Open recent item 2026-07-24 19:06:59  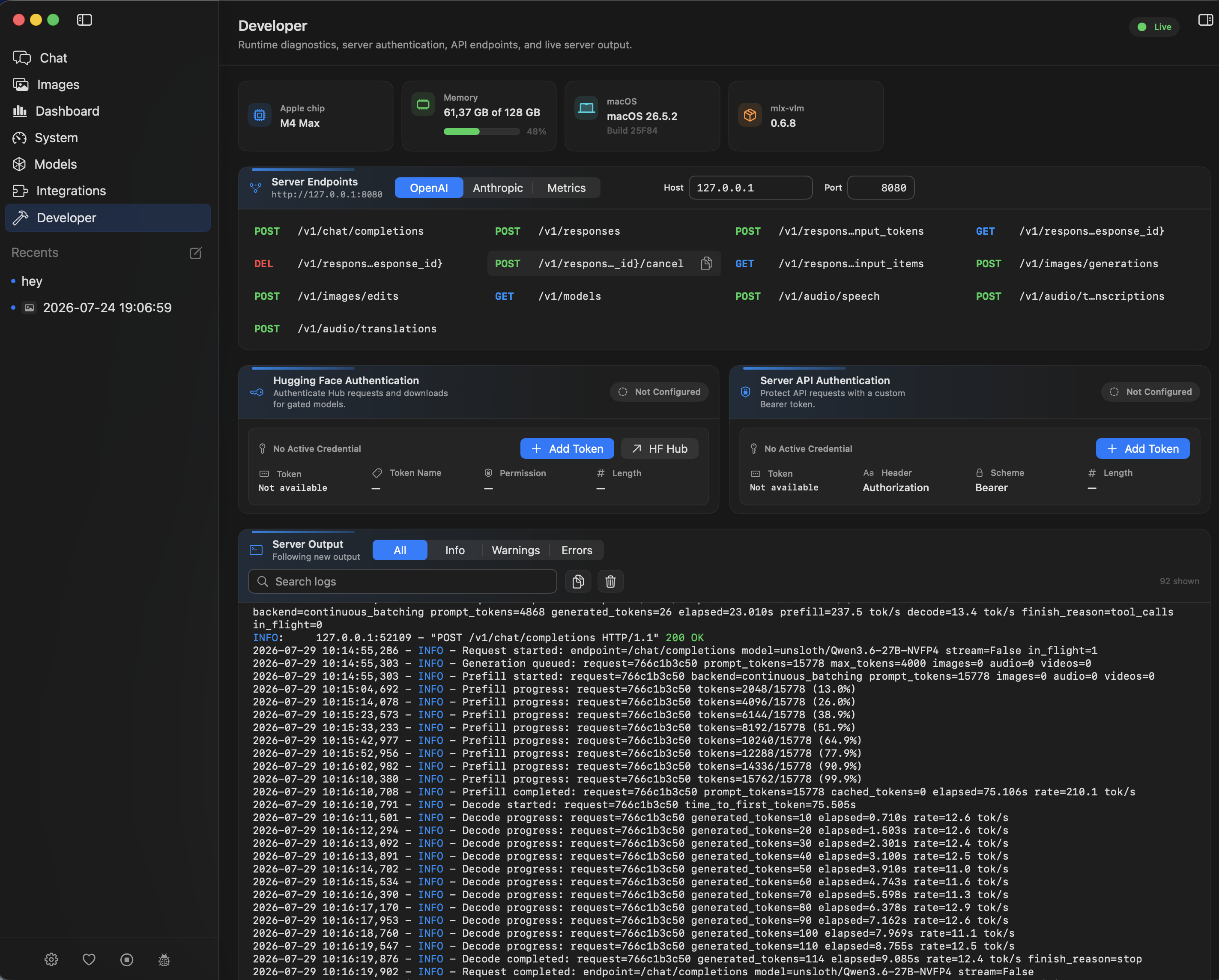[107, 308]
